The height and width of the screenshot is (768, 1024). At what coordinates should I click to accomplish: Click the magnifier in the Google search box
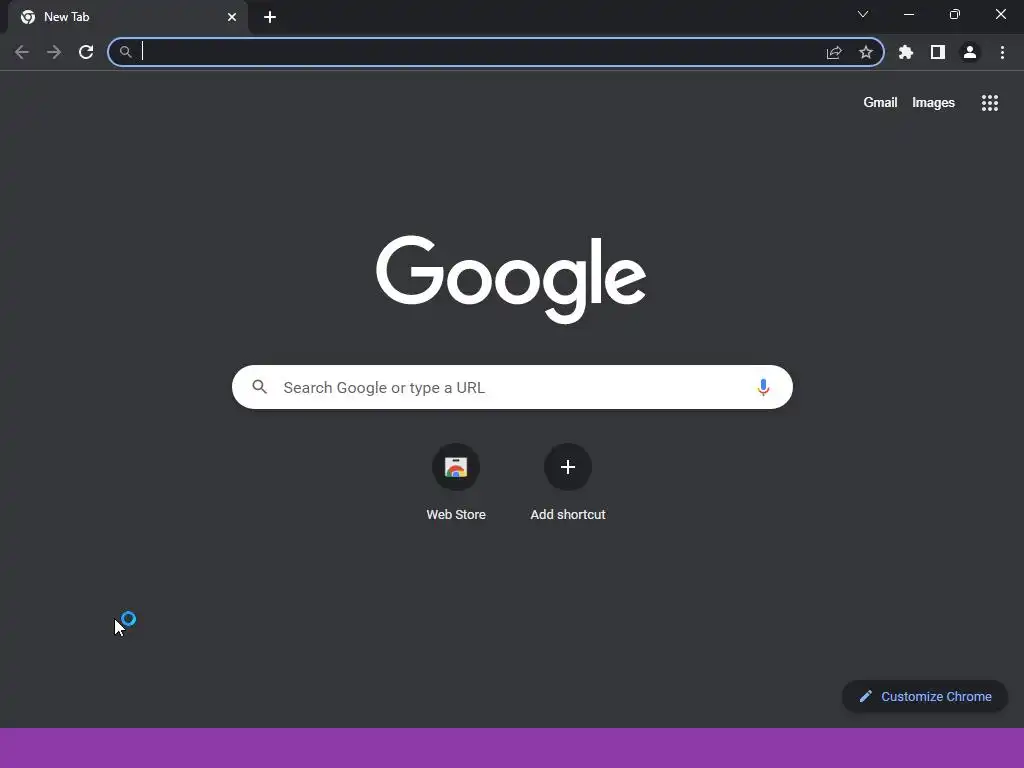click(260, 387)
